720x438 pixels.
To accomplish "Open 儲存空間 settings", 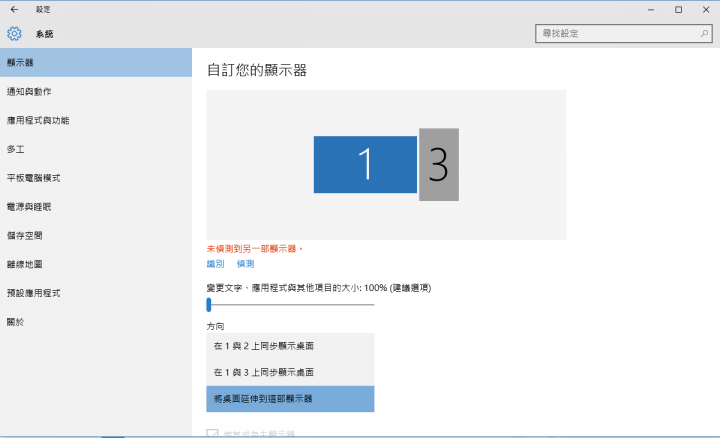I will click(96, 236).
